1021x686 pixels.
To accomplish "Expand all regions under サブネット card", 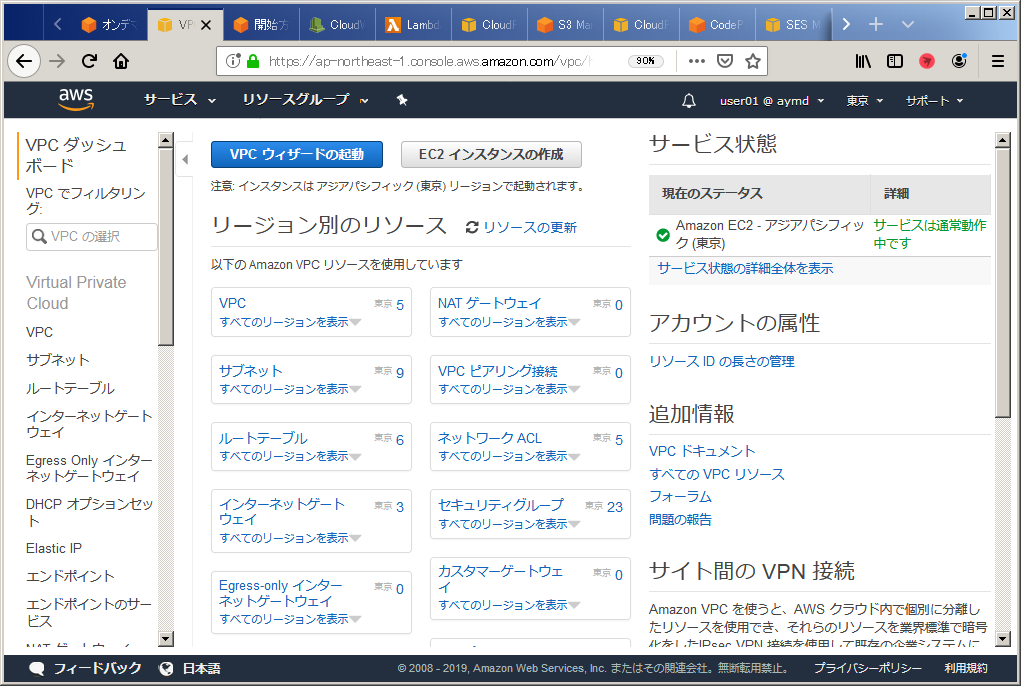I will point(290,389).
